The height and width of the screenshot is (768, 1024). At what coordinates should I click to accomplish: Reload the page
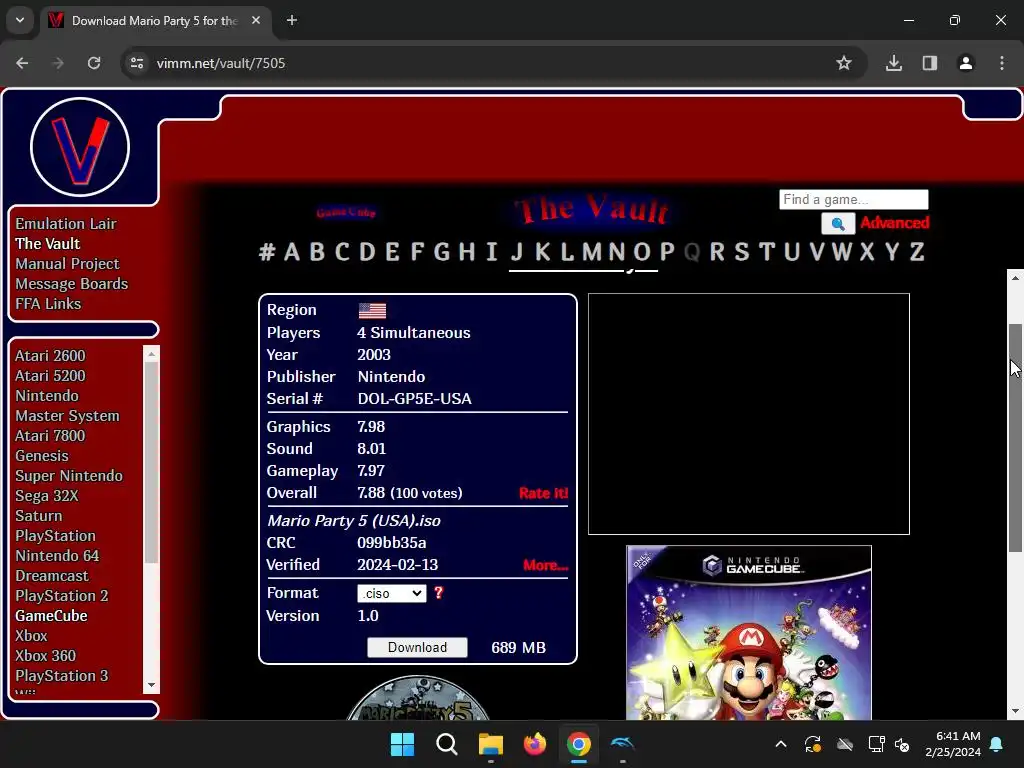[x=94, y=63]
